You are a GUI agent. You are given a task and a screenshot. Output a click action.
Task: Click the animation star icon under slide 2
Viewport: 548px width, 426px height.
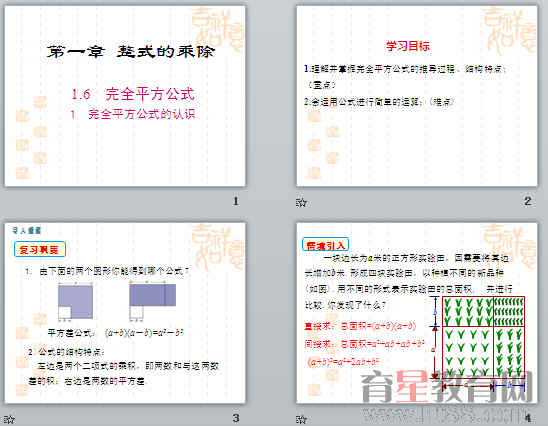301,202
